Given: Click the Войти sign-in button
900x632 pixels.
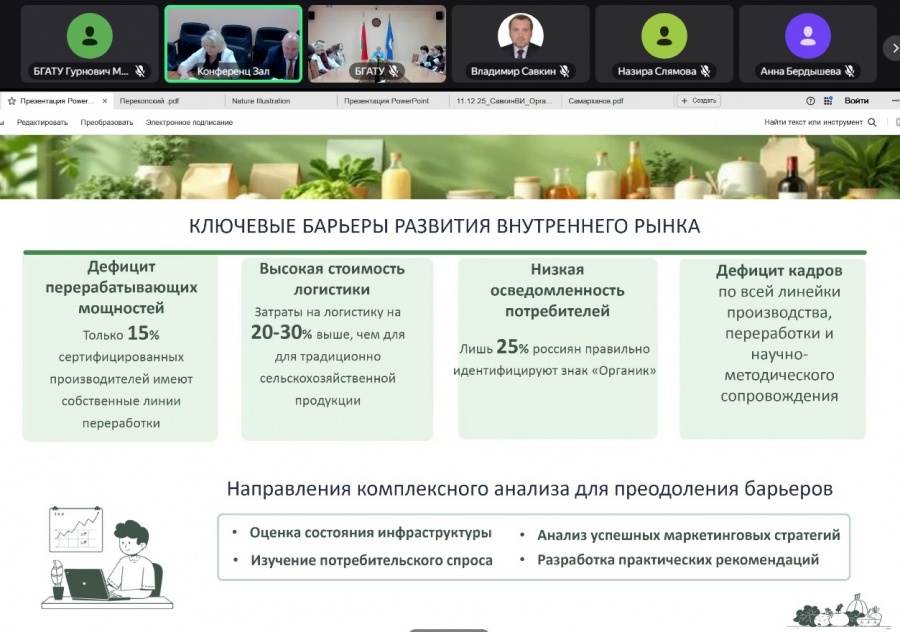Looking at the screenshot, I should pyautogui.click(x=856, y=101).
